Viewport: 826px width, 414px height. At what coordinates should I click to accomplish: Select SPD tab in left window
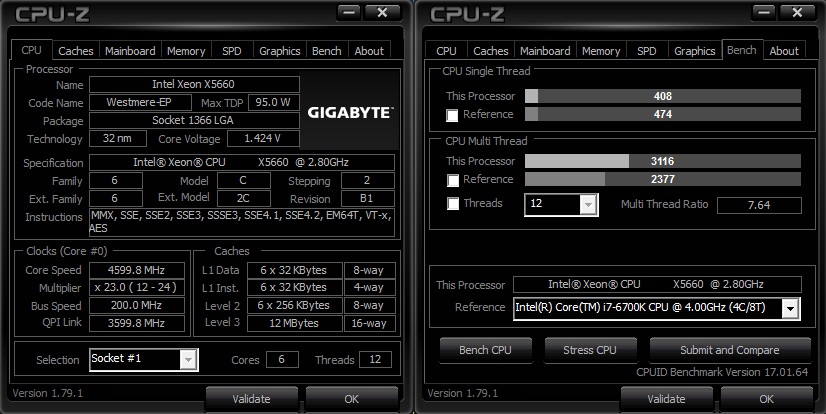coord(232,51)
